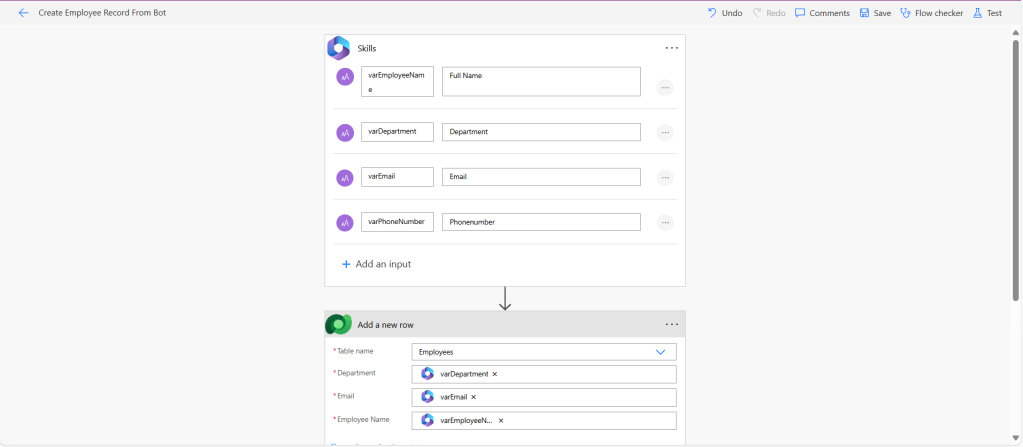The width and height of the screenshot is (1023, 447).
Task: Remove varDepartment token from Department field
Action: coord(495,374)
